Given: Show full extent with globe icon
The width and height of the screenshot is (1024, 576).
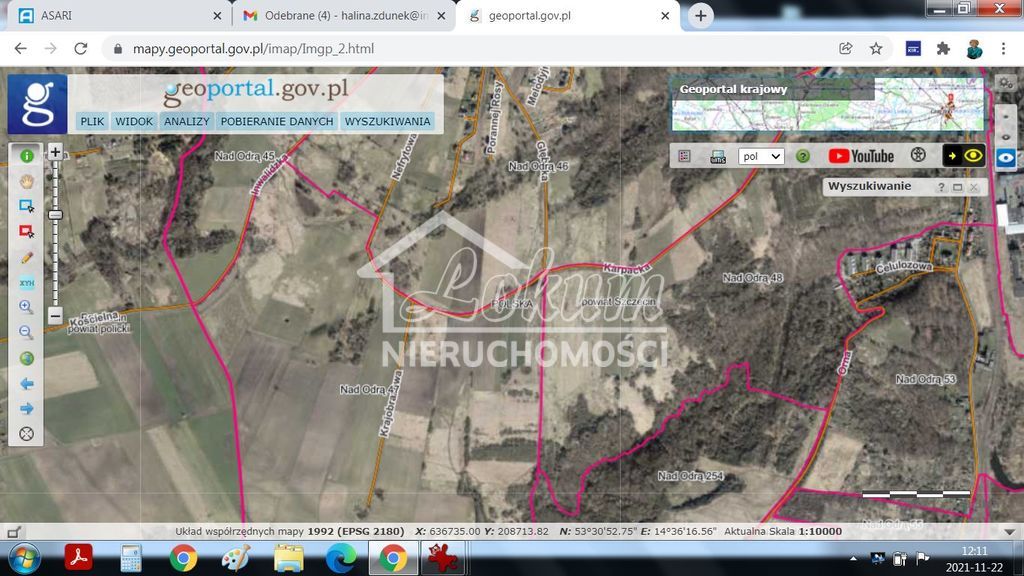Looking at the screenshot, I should tap(26, 358).
